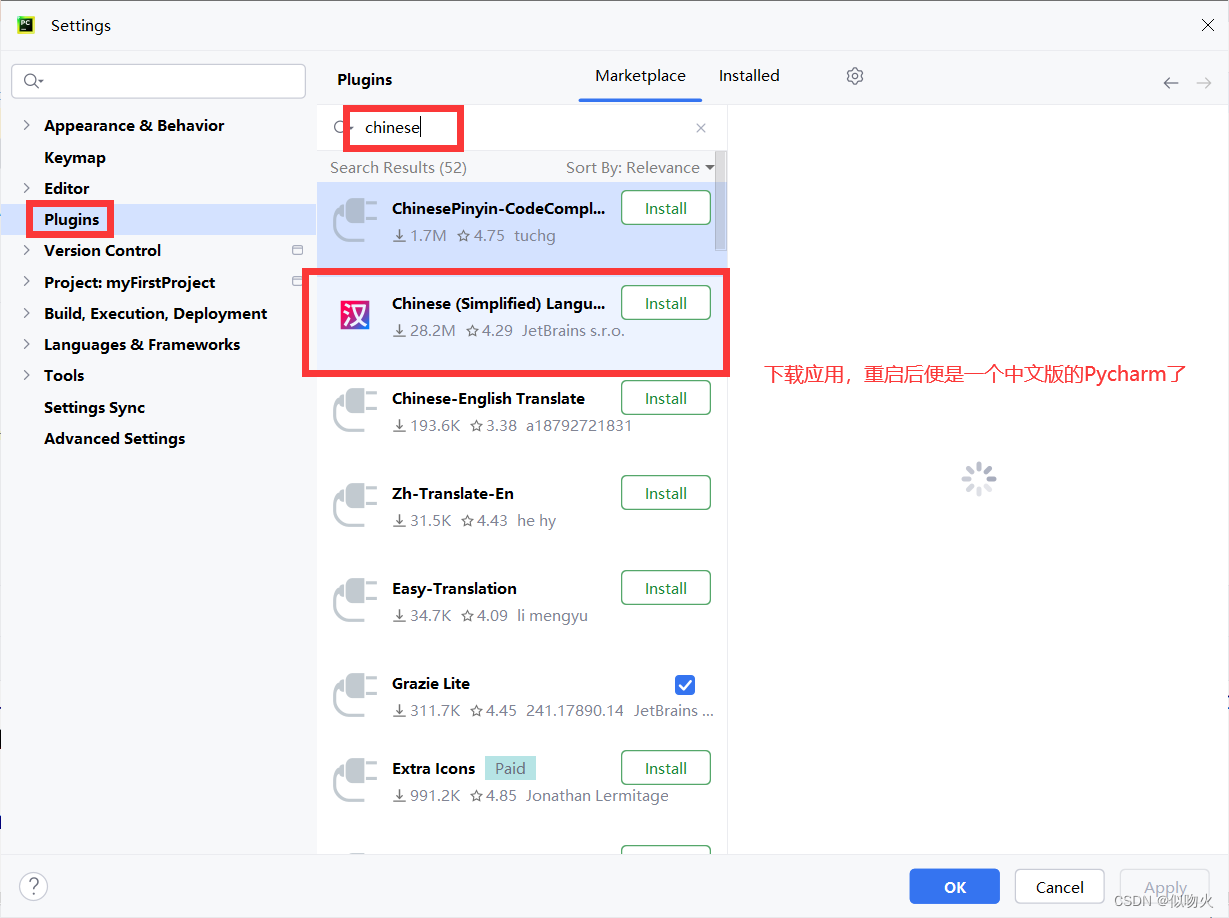The height and width of the screenshot is (918, 1229).
Task: Expand Languages & Frameworks node
Action: coord(27,344)
